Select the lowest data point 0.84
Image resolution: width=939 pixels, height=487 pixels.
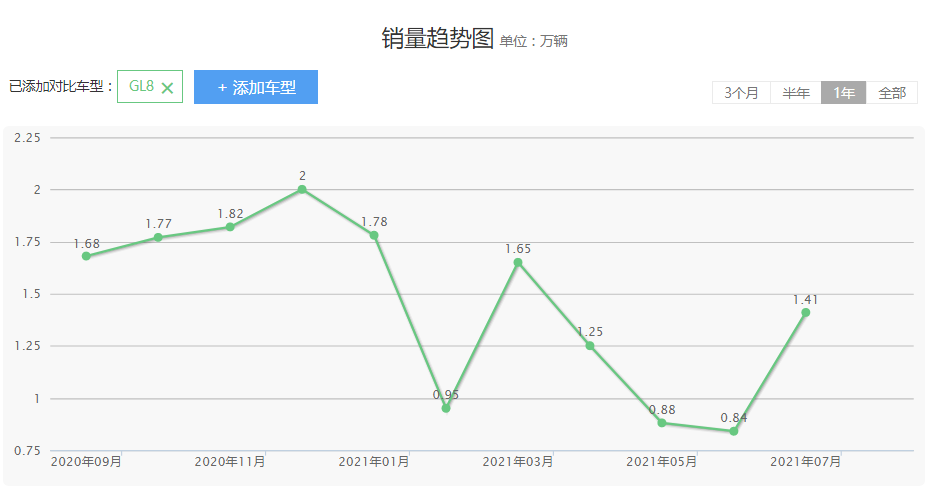(x=734, y=431)
